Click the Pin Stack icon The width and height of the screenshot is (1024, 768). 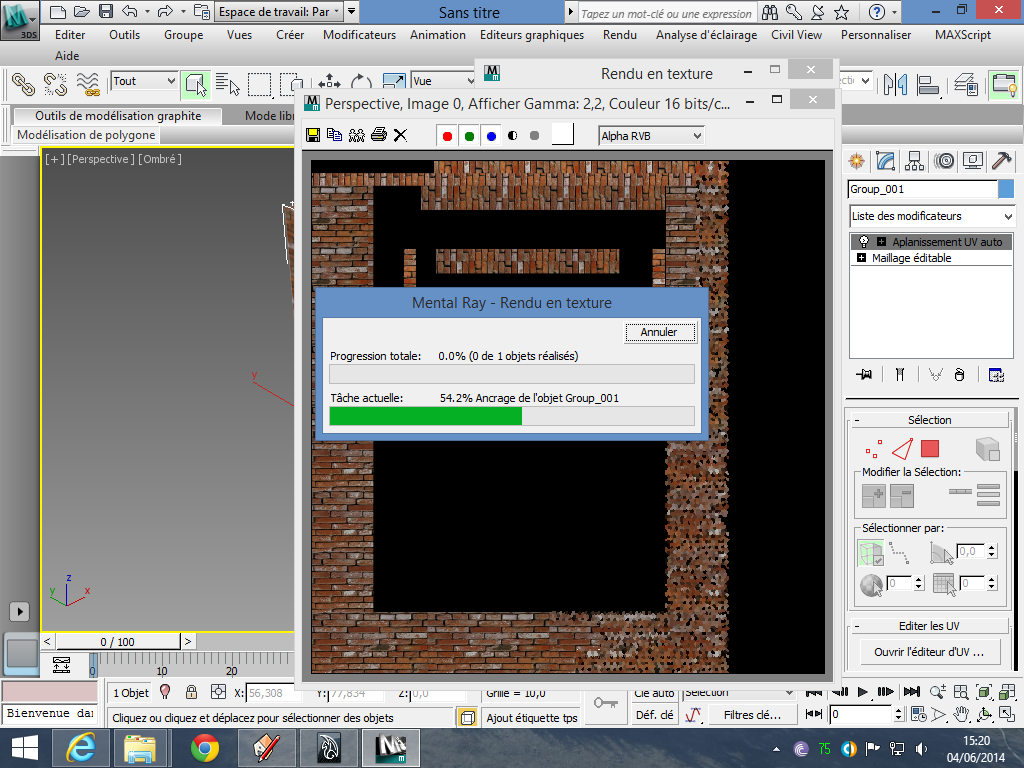click(864, 375)
